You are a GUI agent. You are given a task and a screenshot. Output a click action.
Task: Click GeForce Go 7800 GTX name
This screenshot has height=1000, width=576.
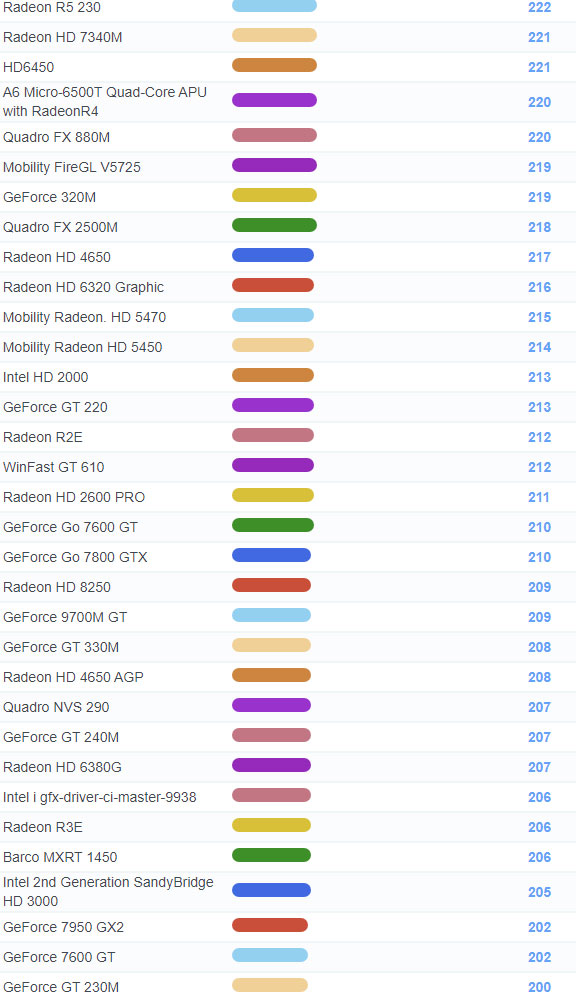[x=75, y=557]
